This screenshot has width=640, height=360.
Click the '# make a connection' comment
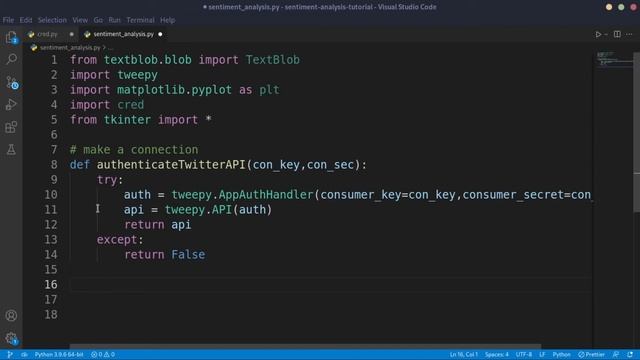(x=134, y=150)
